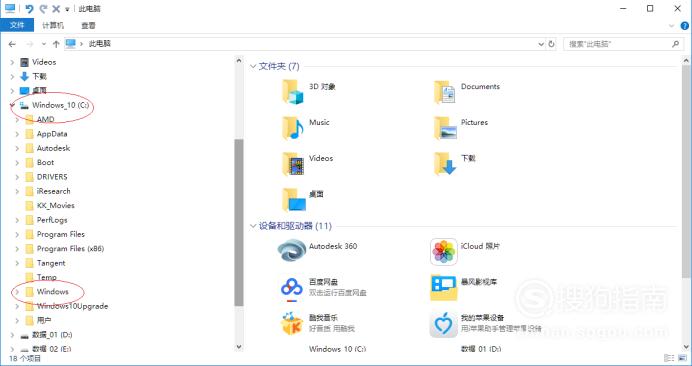Select the 数据_01 (D:) drive in the tree
Image resolution: width=692 pixels, height=366 pixels.
click(52, 335)
